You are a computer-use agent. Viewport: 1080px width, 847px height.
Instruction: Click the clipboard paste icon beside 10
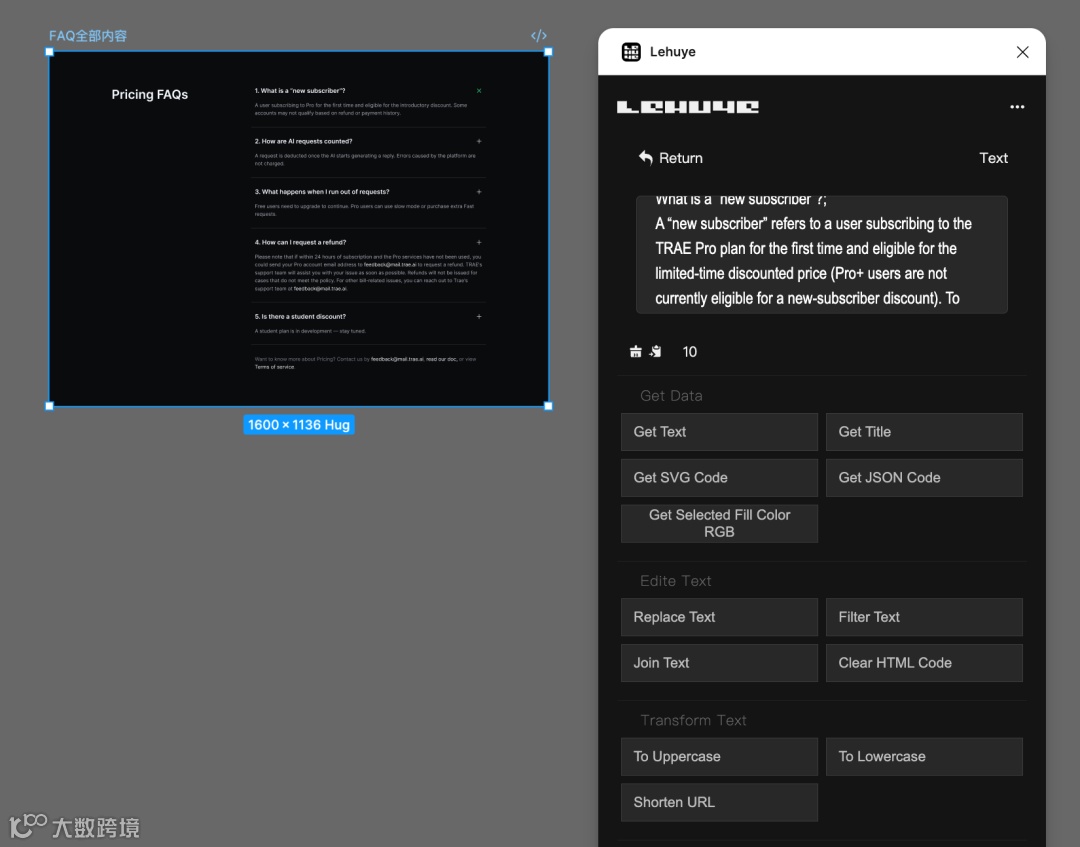coord(655,352)
